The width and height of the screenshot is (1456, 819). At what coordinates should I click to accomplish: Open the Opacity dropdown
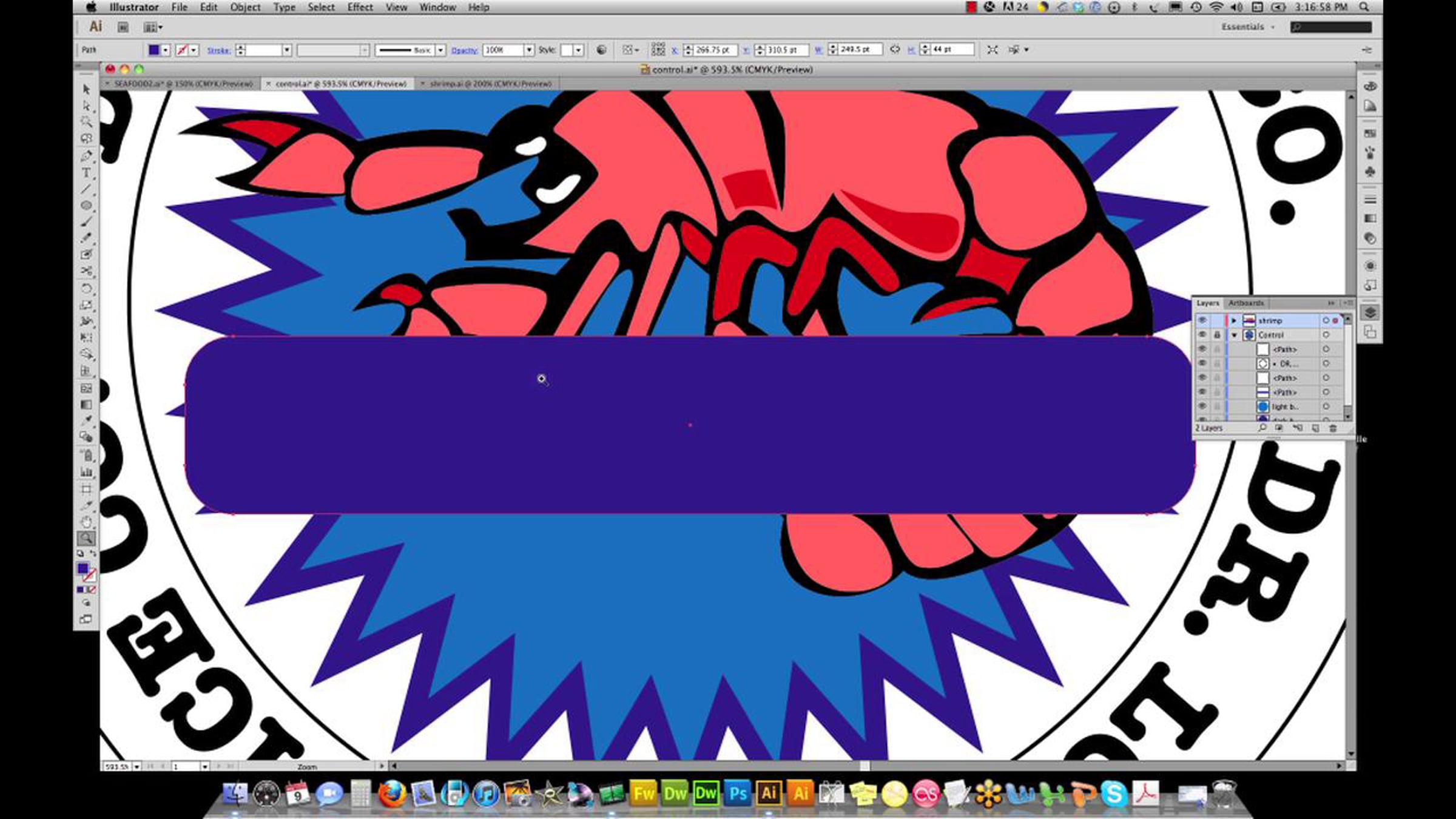click(529, 50)
